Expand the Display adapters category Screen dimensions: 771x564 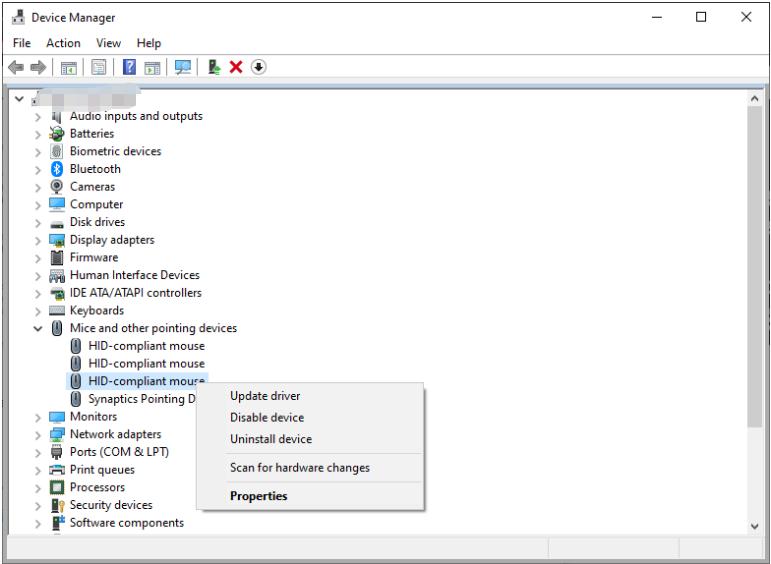[38, 240]
